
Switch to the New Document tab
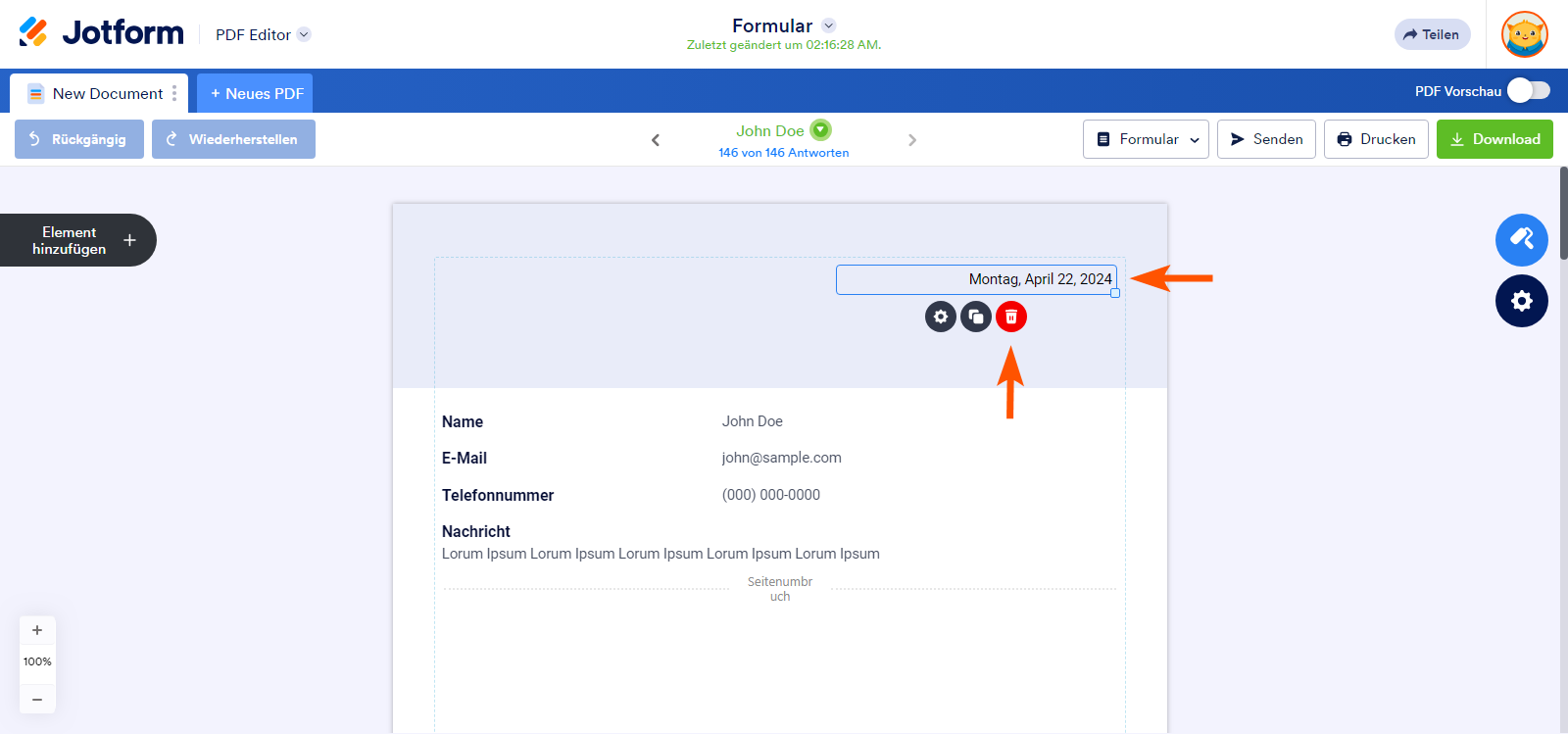[x=97, y=93]
